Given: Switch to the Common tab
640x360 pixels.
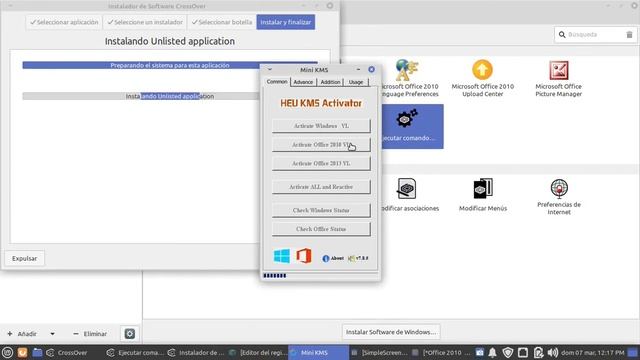Looking at the screenshot, I should point(277,82).
